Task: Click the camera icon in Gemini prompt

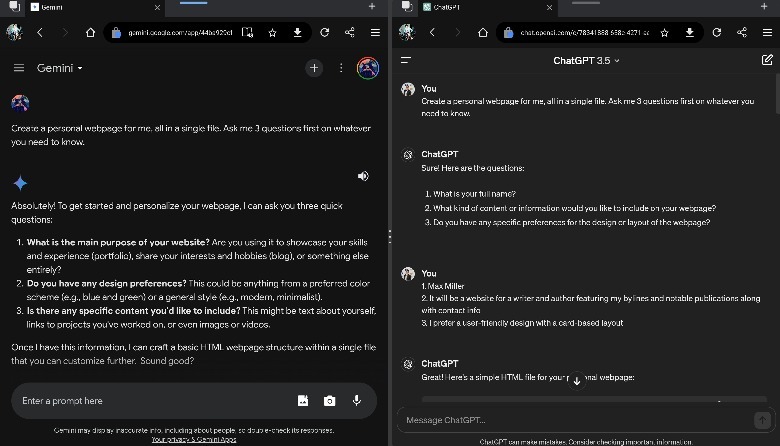Action: pyautogui.click(x=329, y=401)
